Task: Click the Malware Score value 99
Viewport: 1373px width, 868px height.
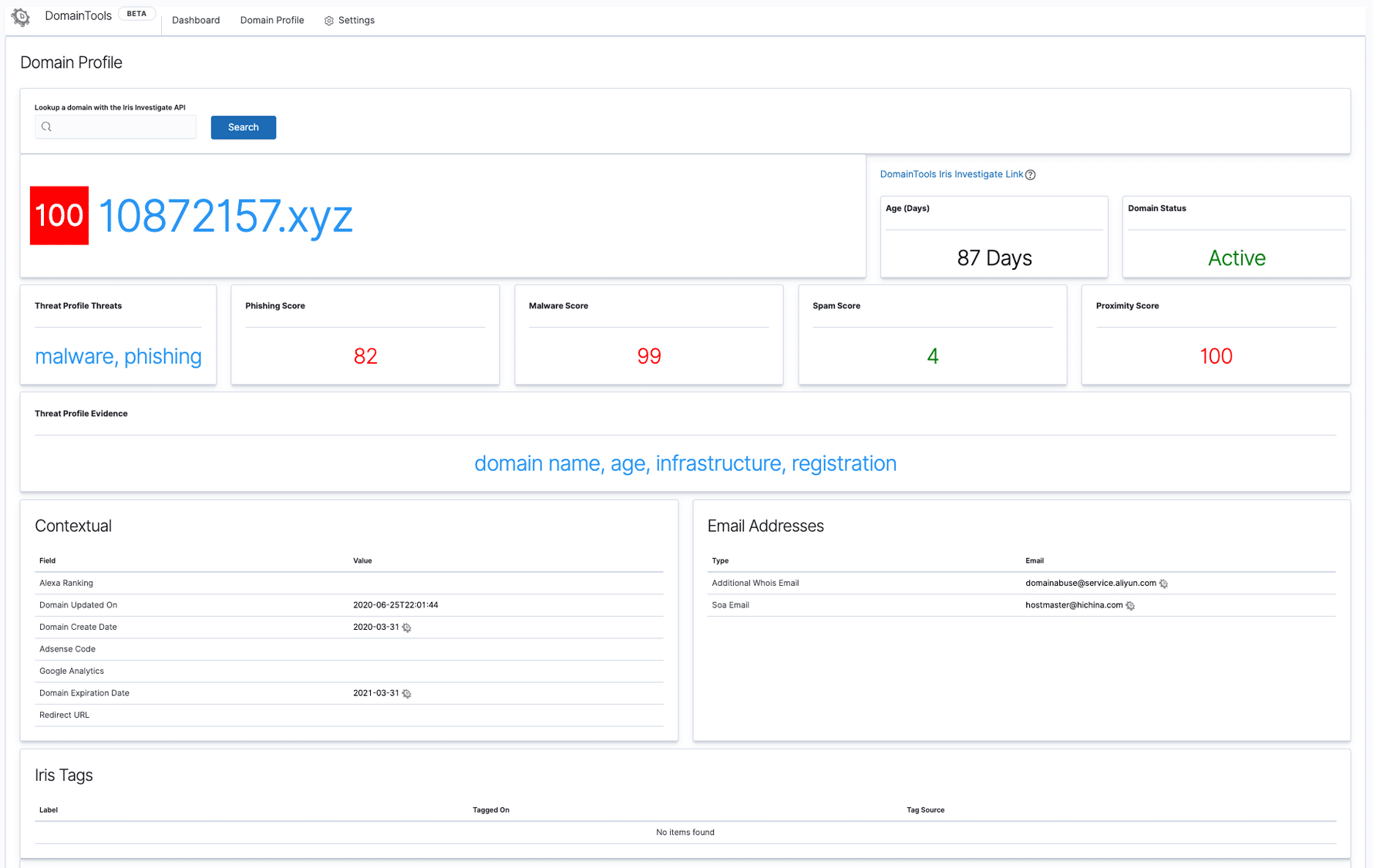Action: click(x=649, y=356)
